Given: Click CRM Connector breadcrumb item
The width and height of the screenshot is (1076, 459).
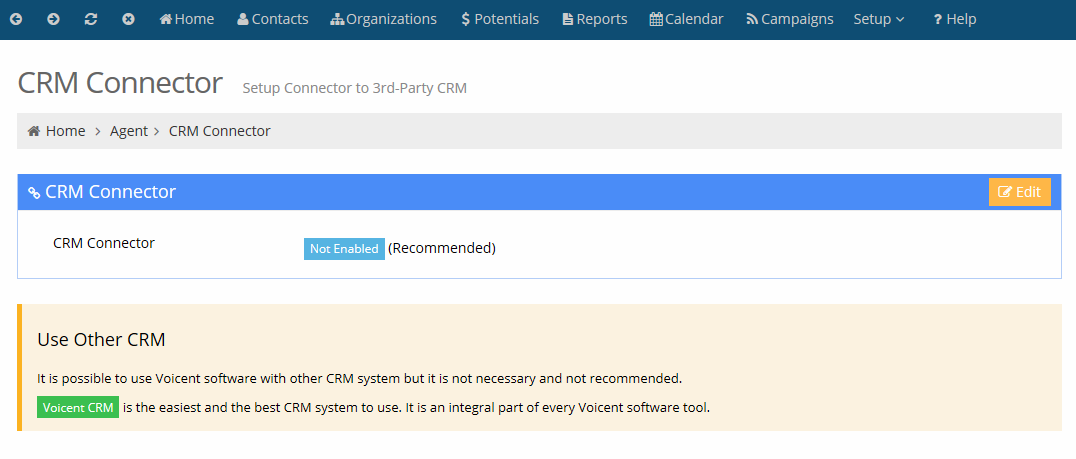Looking at the screenshot, I should click(220, 131).
